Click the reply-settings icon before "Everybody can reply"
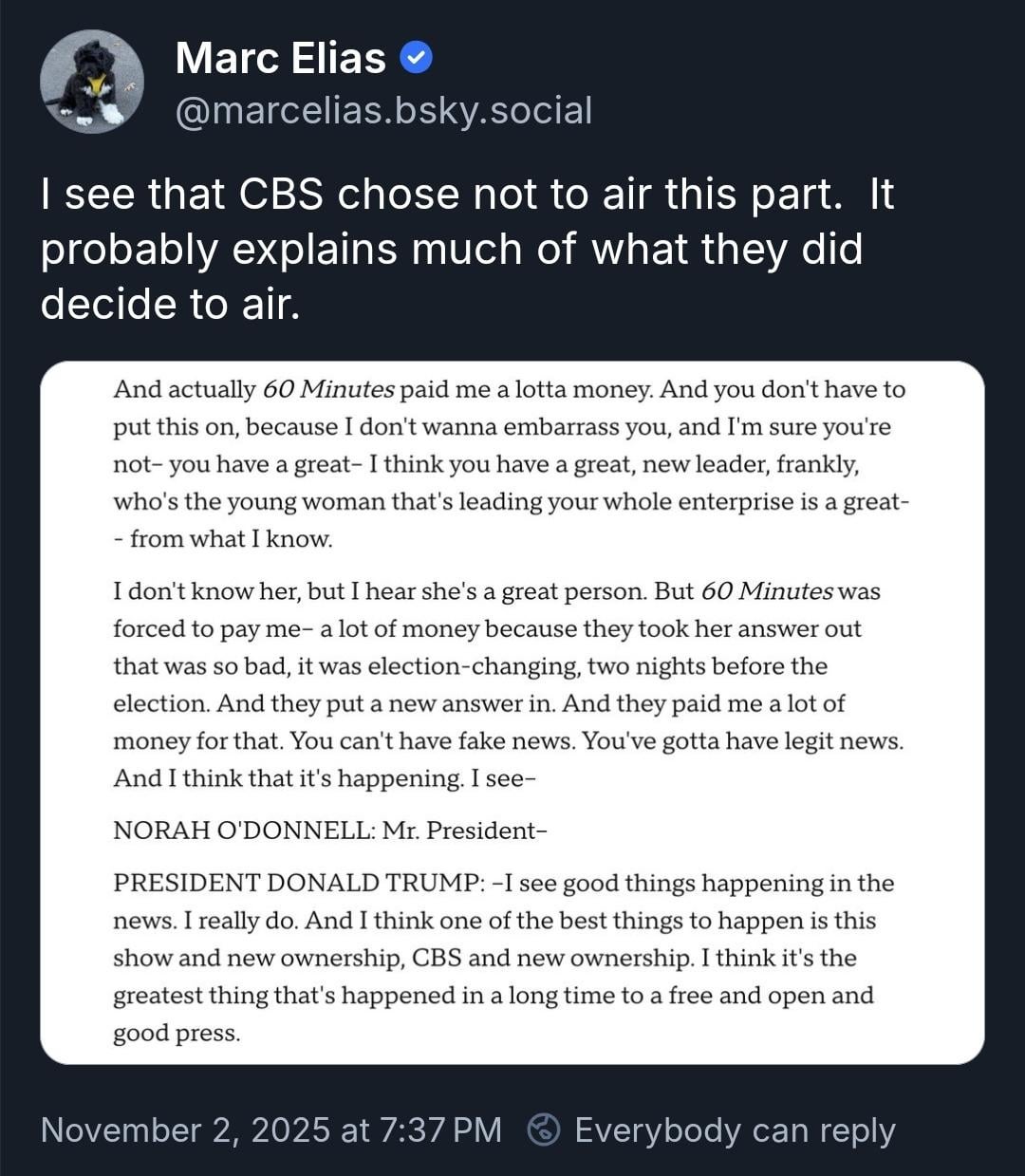This screenshot has width=1025, height=1176. tap(544, 1129)
